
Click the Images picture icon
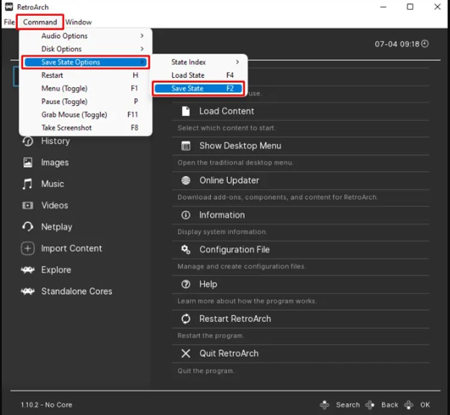28,163
